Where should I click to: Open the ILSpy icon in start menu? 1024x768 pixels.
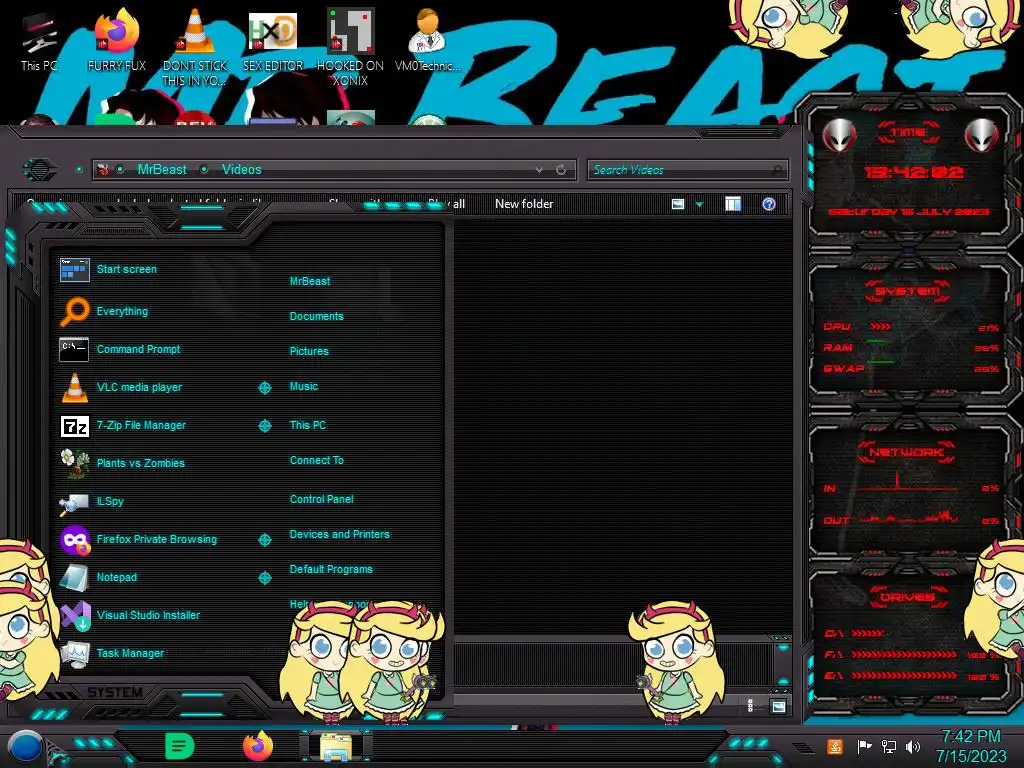coord(74,503)
